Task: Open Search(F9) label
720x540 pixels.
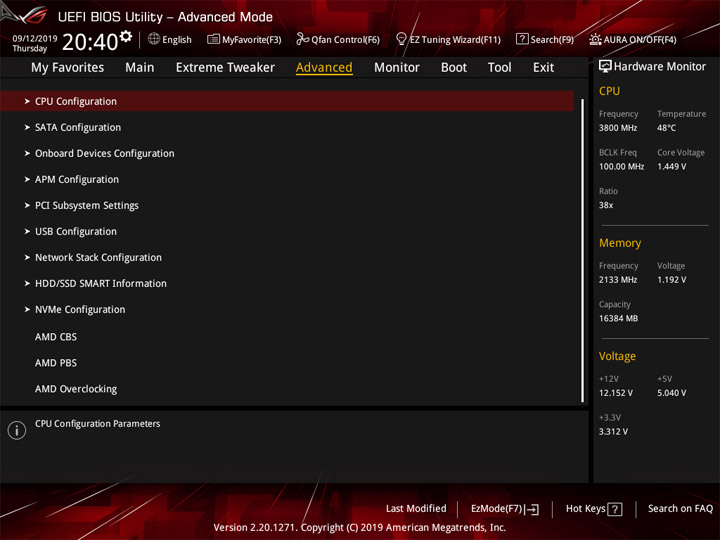Action: tap(552, 39)
